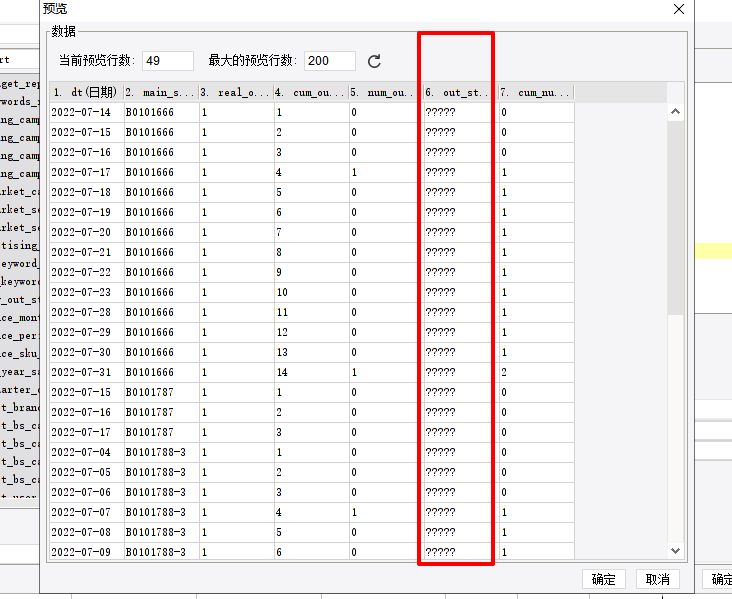Select the first B0101787 cell
The image size is (732, 599).
(162, 392)
